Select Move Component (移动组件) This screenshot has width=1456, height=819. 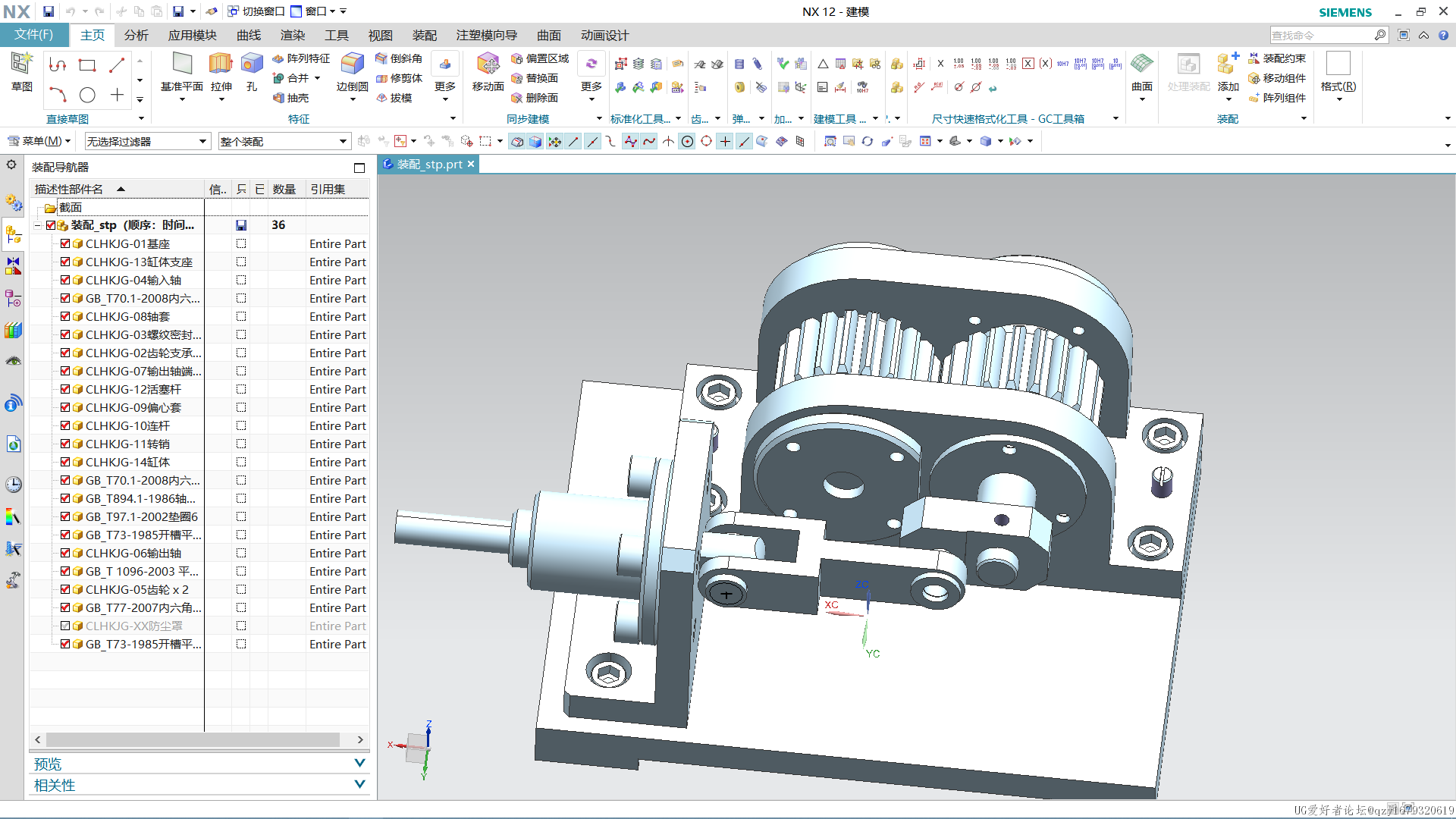click(1278, 78)
